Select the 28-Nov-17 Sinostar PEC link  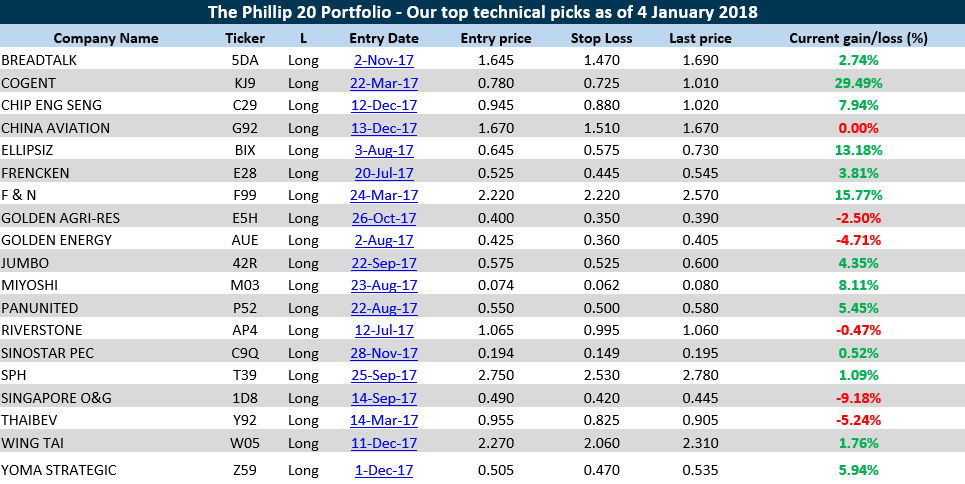click(384, 353)
